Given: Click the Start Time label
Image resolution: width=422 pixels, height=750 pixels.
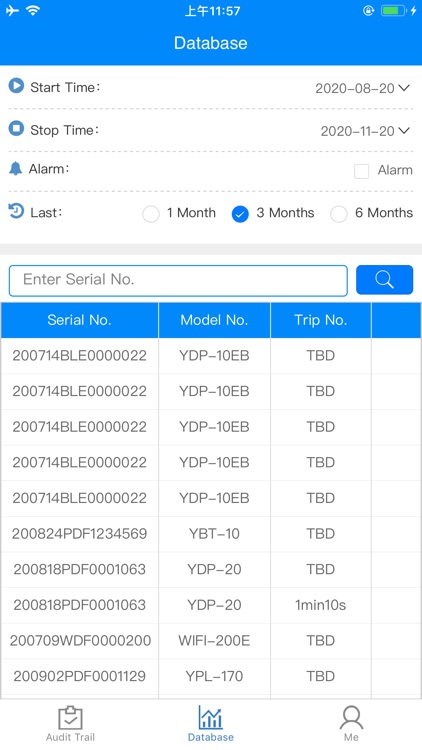Looking at the screenshot, I should (65, 88).
